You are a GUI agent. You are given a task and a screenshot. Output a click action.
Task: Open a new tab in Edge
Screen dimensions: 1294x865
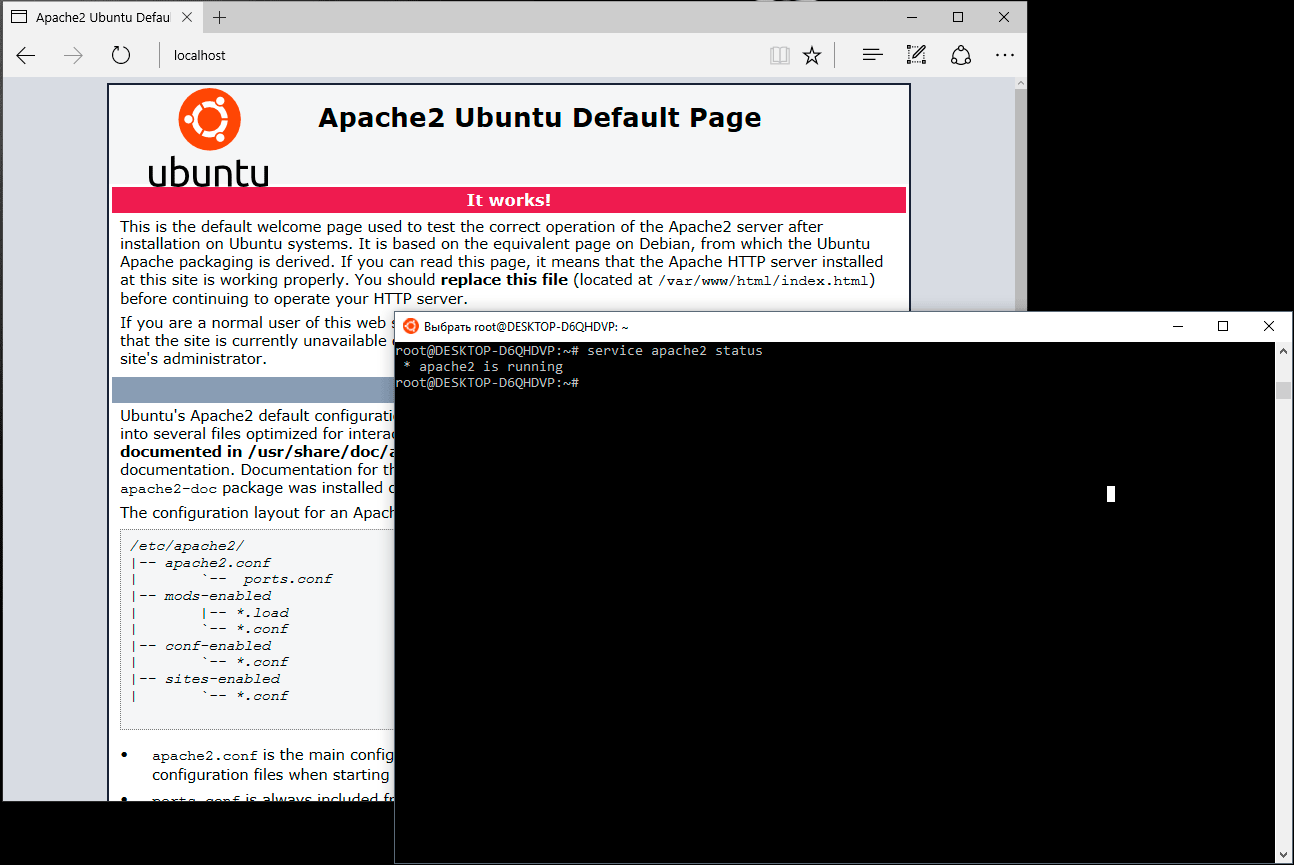(220, 18)
